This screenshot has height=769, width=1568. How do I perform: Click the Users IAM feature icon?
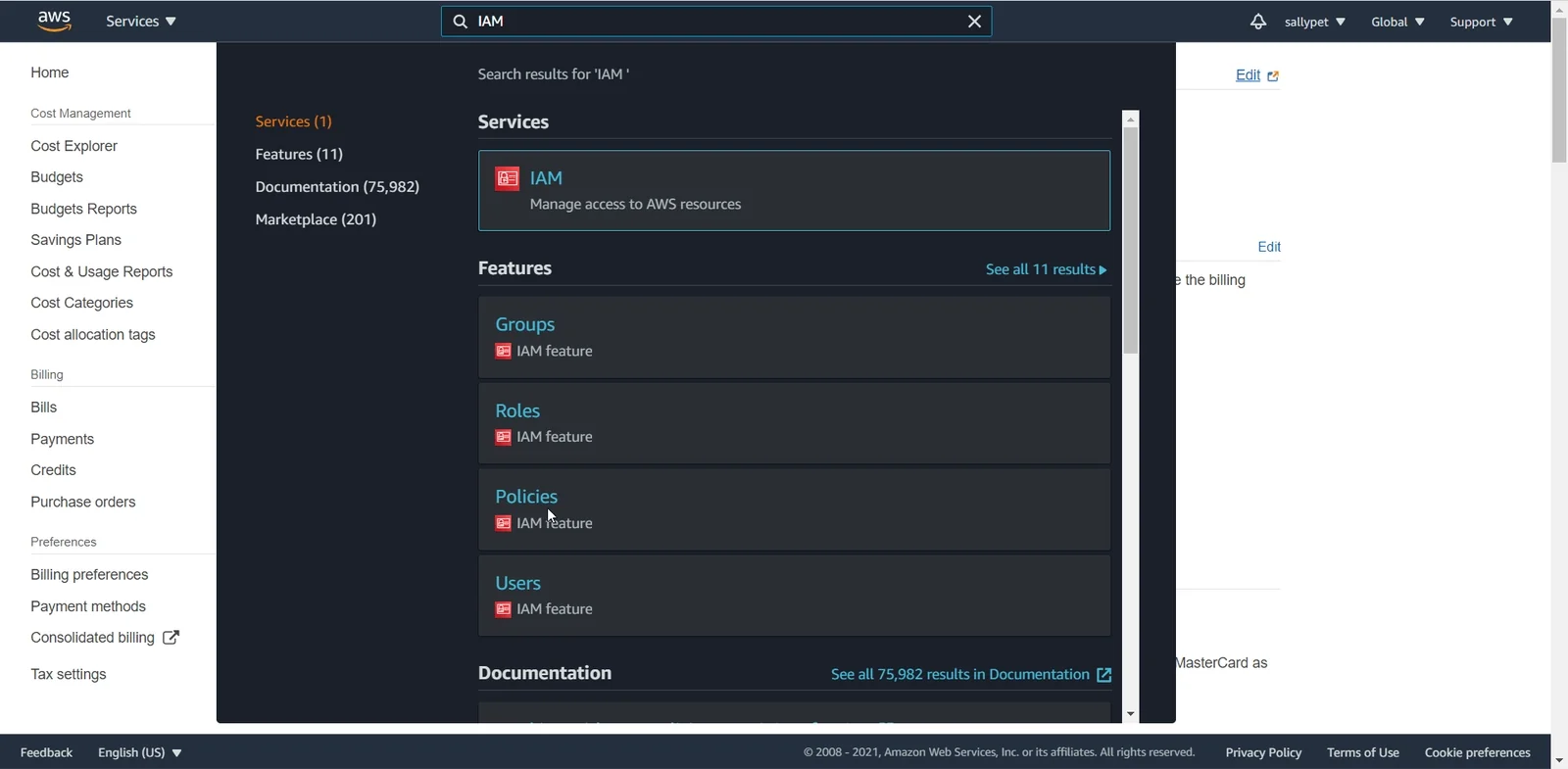[503, 609]
